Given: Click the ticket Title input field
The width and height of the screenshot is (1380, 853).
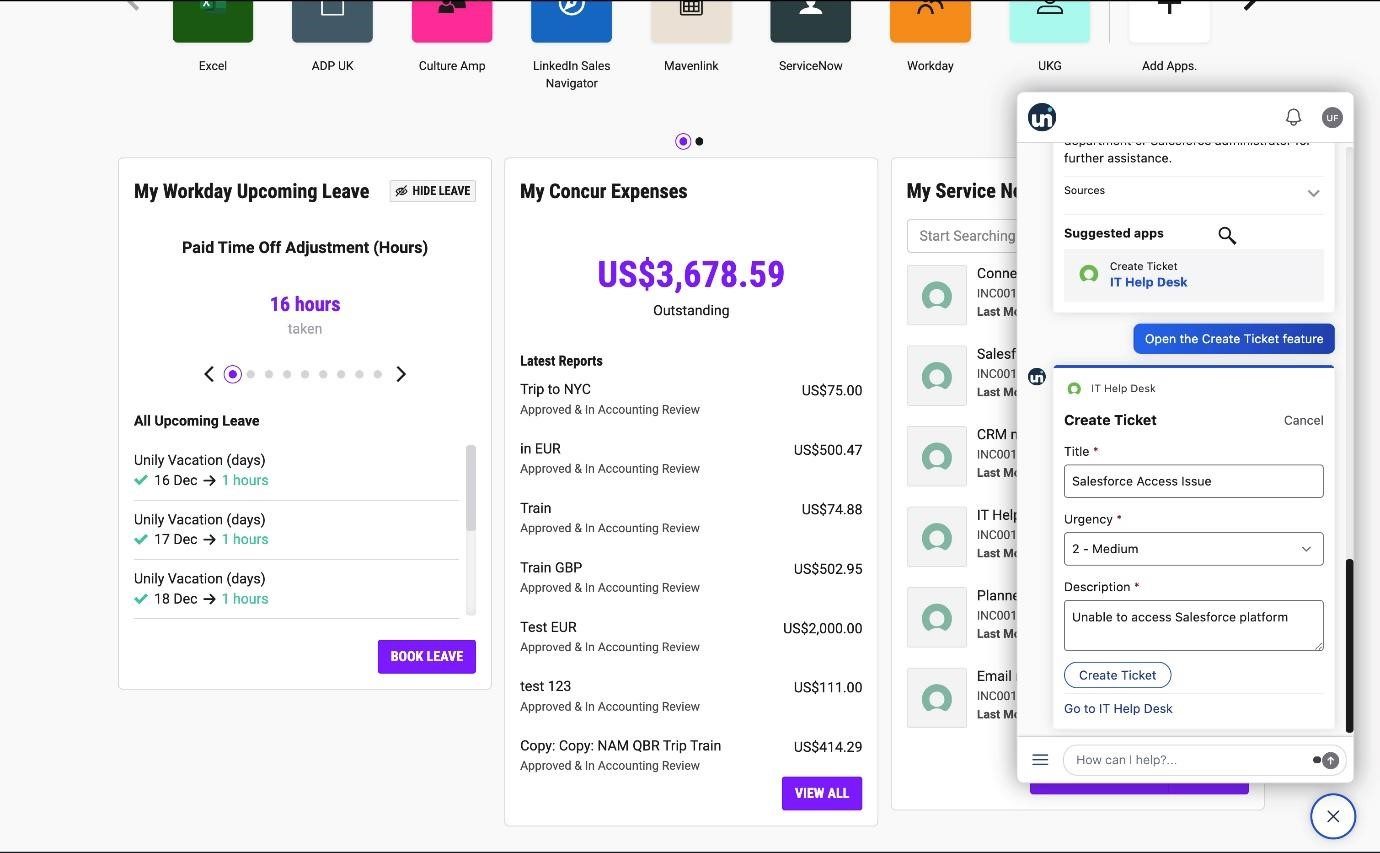Looking at the screenshot, I should point(1193,481).
